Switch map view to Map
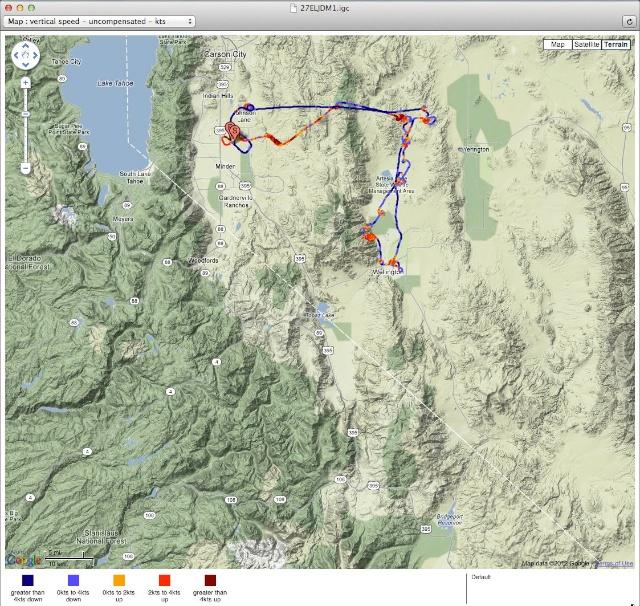The width and height of the screenshot is (640, 606). (x=557, y=44)
